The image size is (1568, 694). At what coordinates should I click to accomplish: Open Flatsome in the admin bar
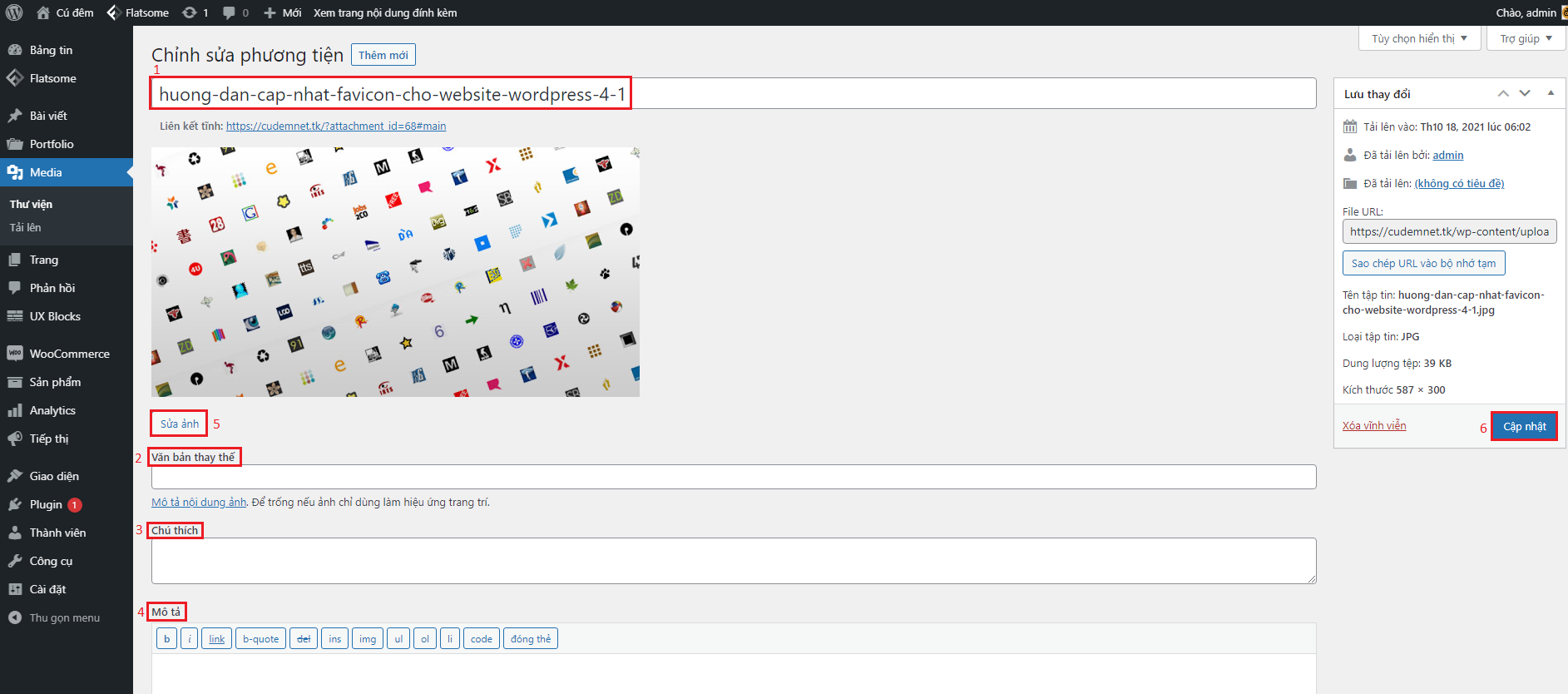pos(138,12)
